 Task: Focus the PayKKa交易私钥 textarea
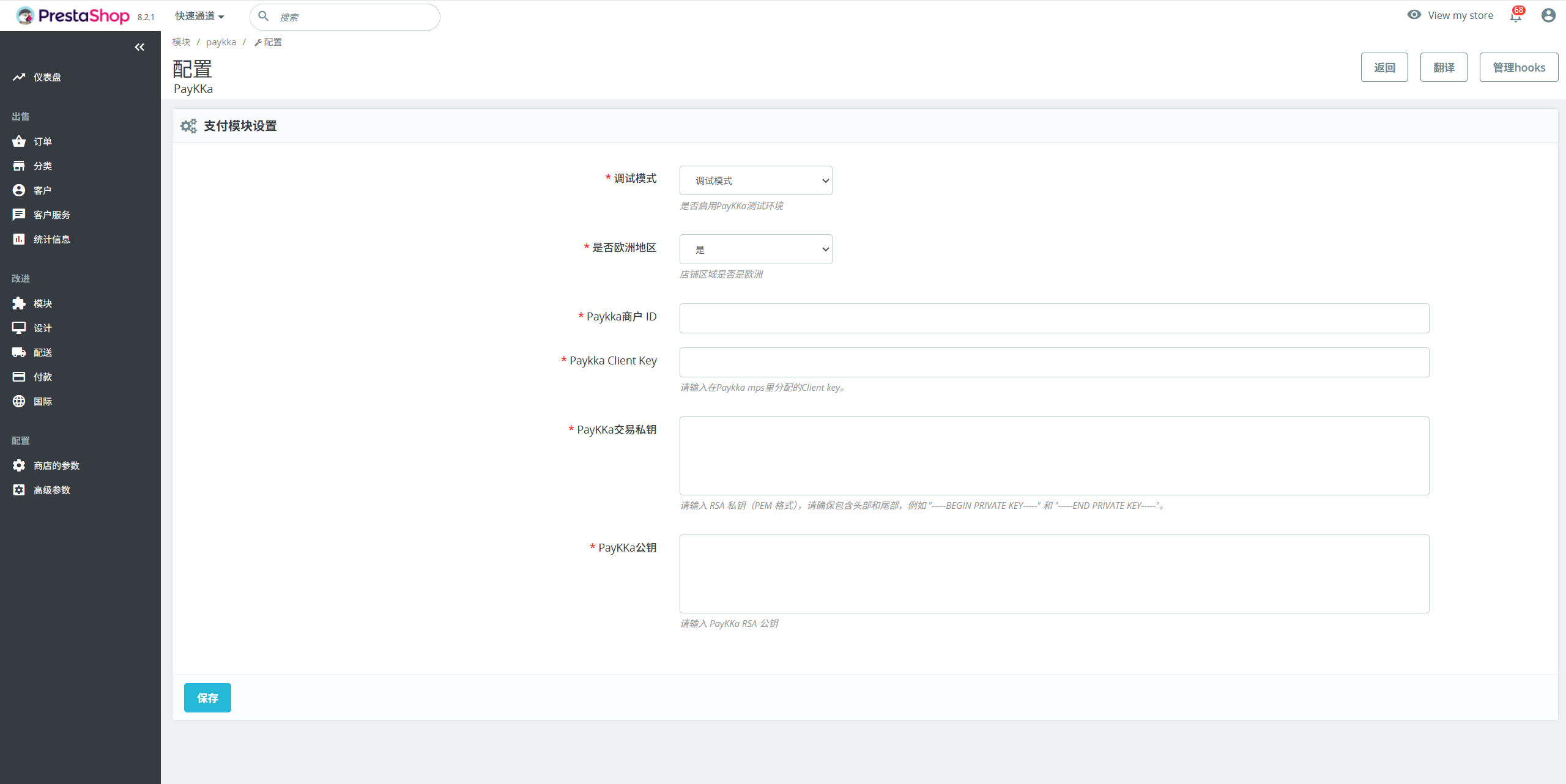tap(1055, 456)
